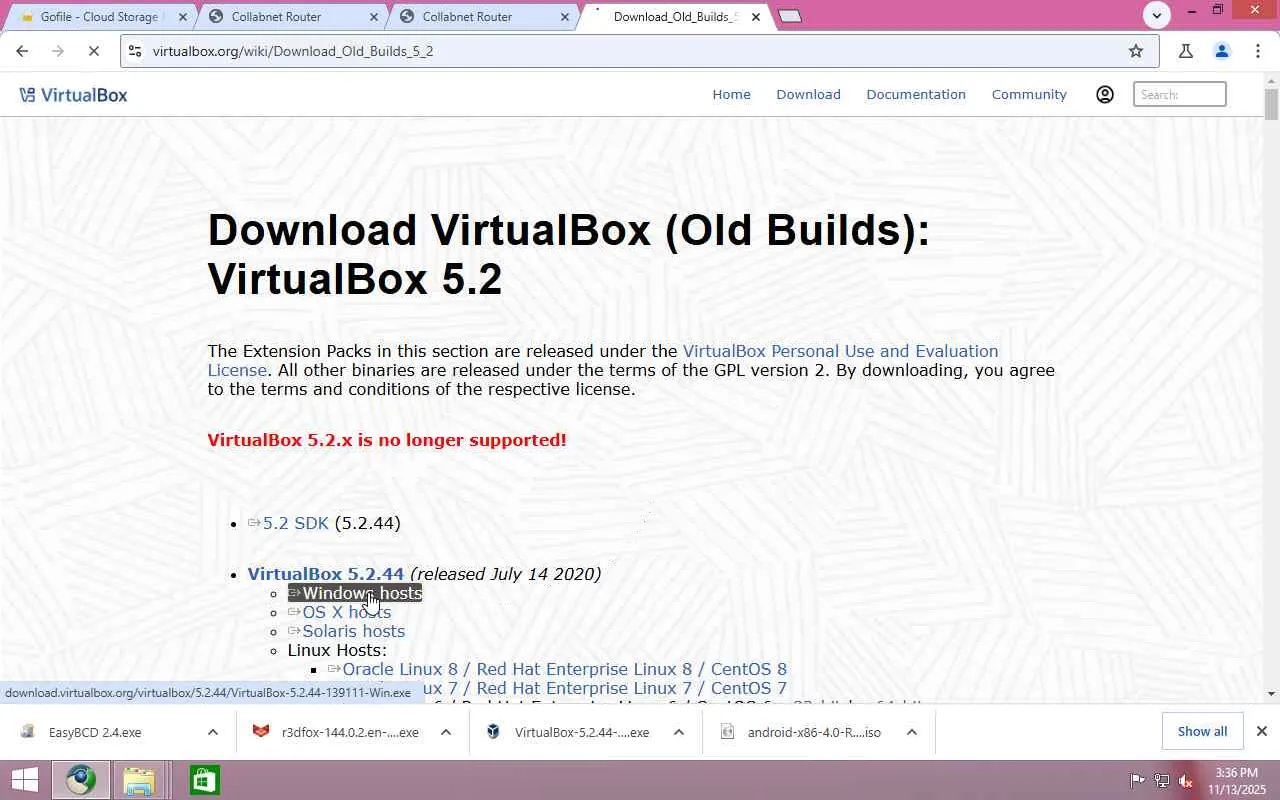
Task: Launch the green Store icon in taskbar
Action: tap(204, 780)
